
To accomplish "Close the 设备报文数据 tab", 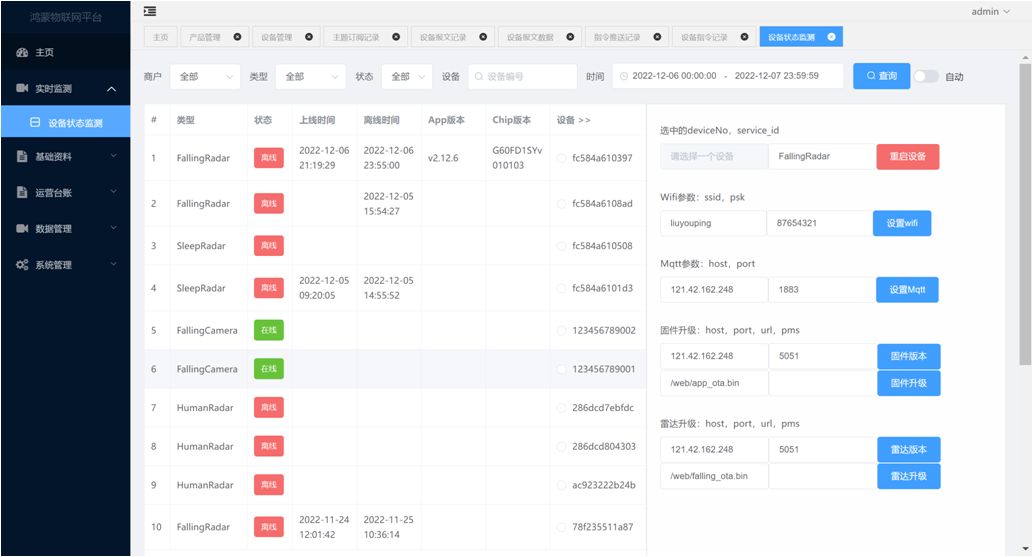I will [x=570, y=37].
